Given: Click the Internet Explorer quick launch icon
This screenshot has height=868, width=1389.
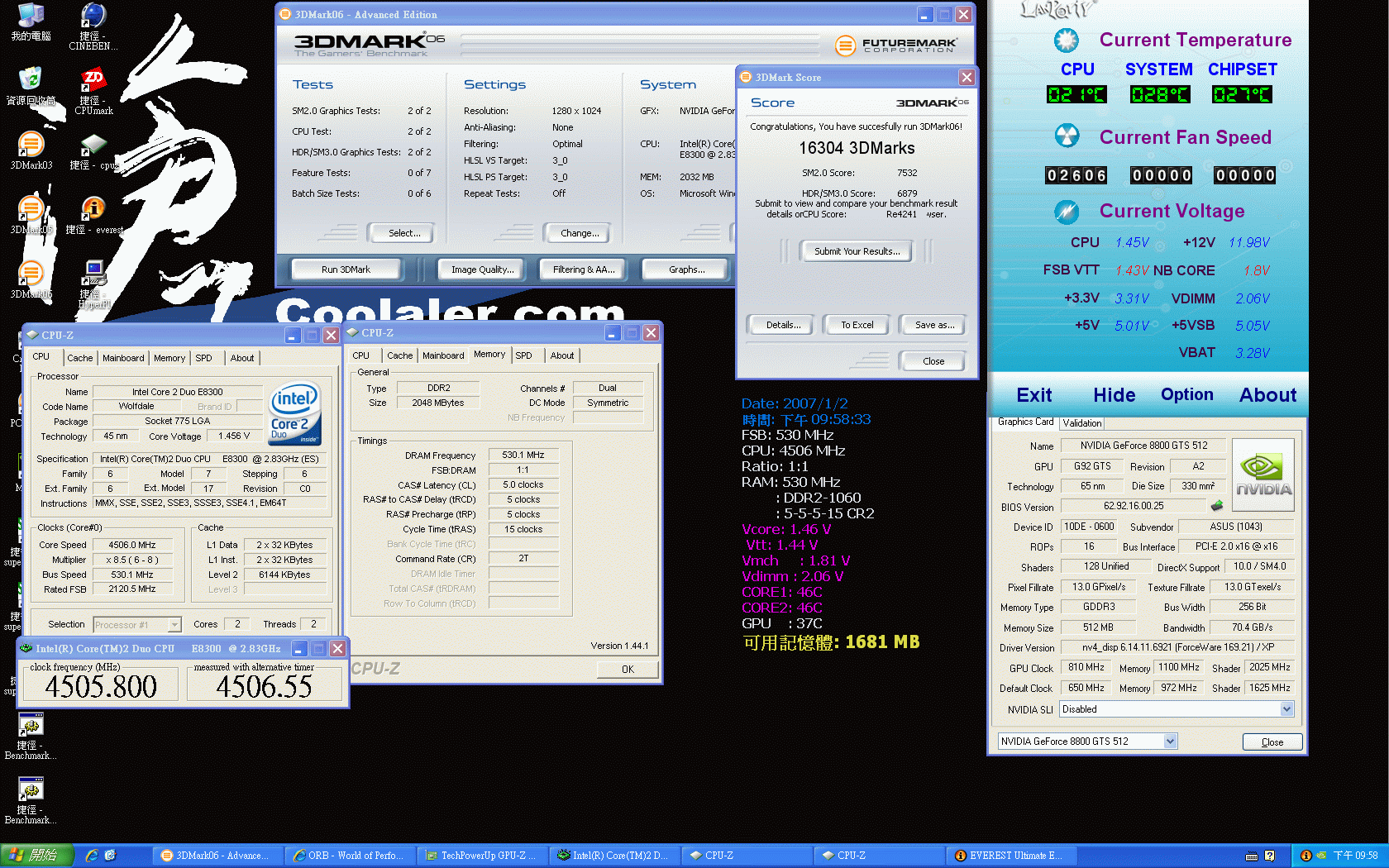Looking at the screenshot, I should 92,856.
